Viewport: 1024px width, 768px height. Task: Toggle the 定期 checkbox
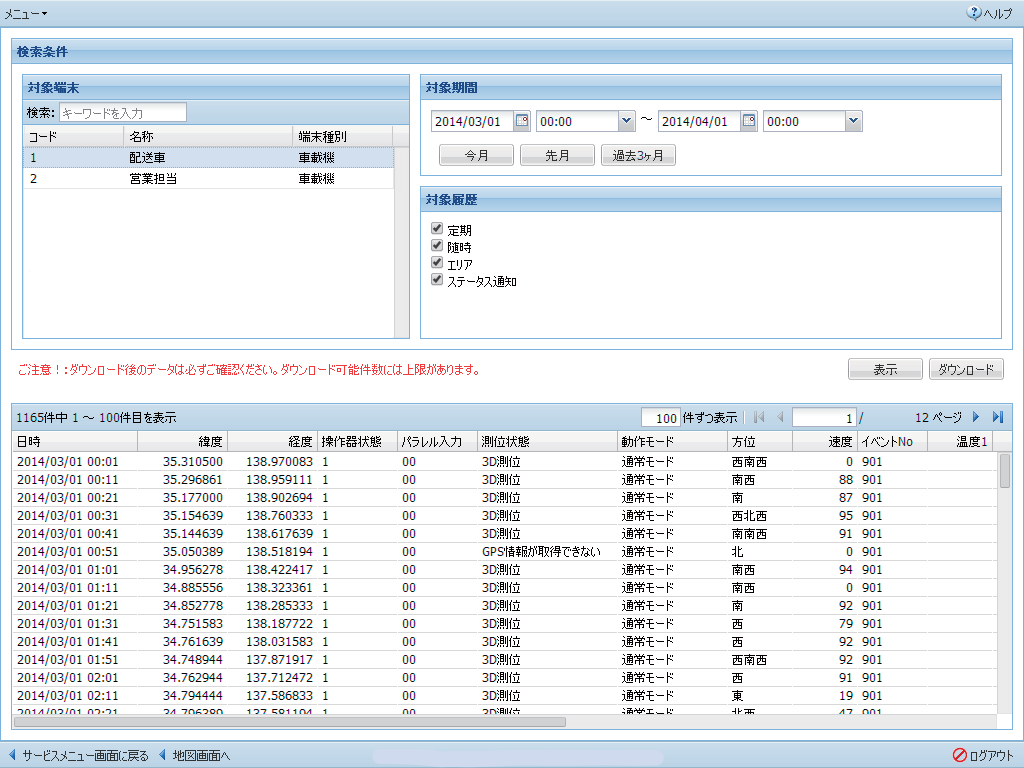pyautogui.click(x=437, y=228)
